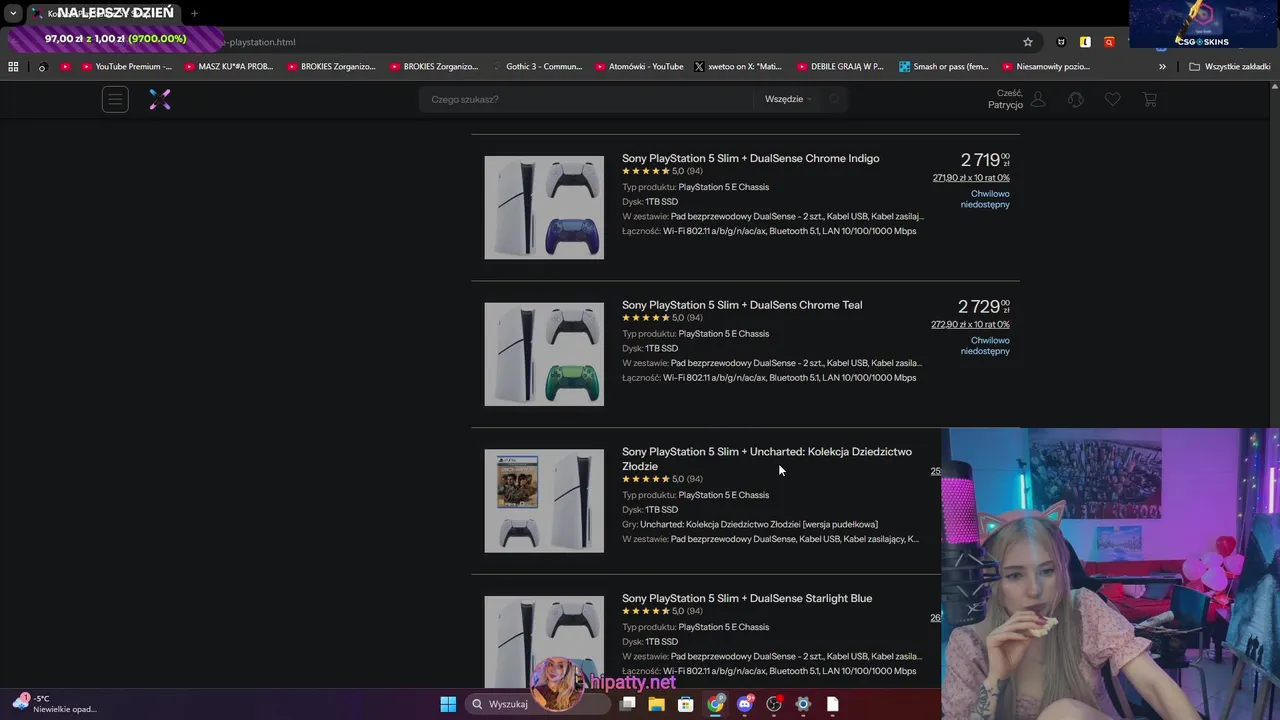The image size is (1280, 720).
Task: Click the red extension icon in browser toolbar
Action: pos(1109,42)
